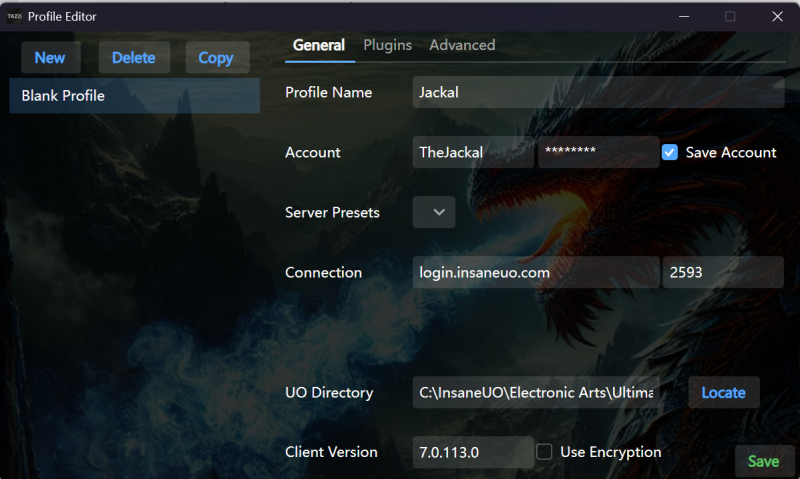Copy the selected profile
Viewport: 800px width, 479px height.
(x=217, y=58)
